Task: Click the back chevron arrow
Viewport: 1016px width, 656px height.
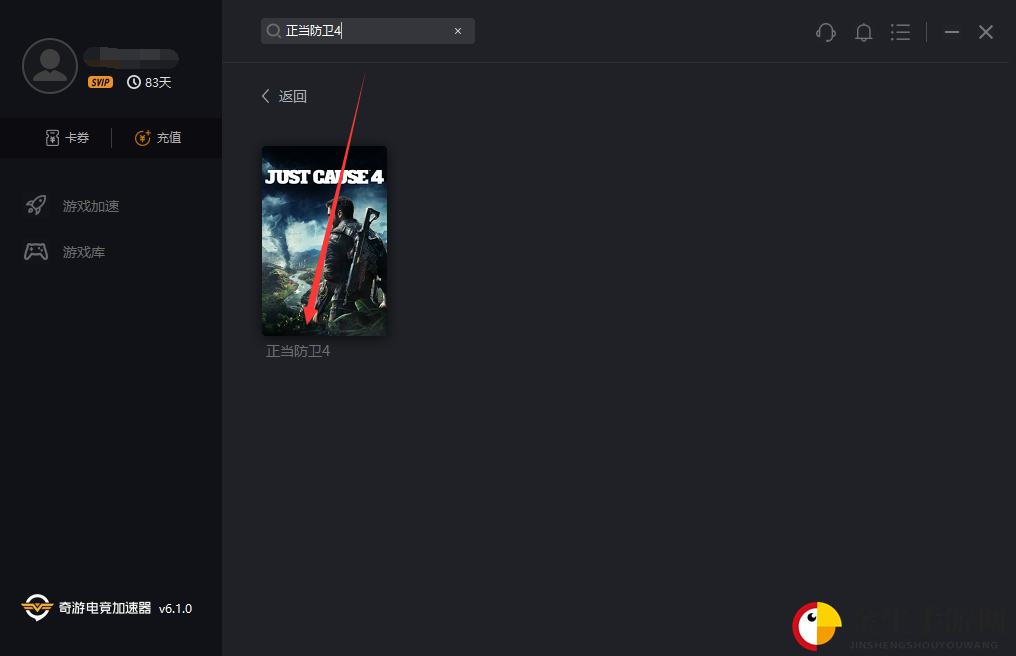Action: (266, 96)
